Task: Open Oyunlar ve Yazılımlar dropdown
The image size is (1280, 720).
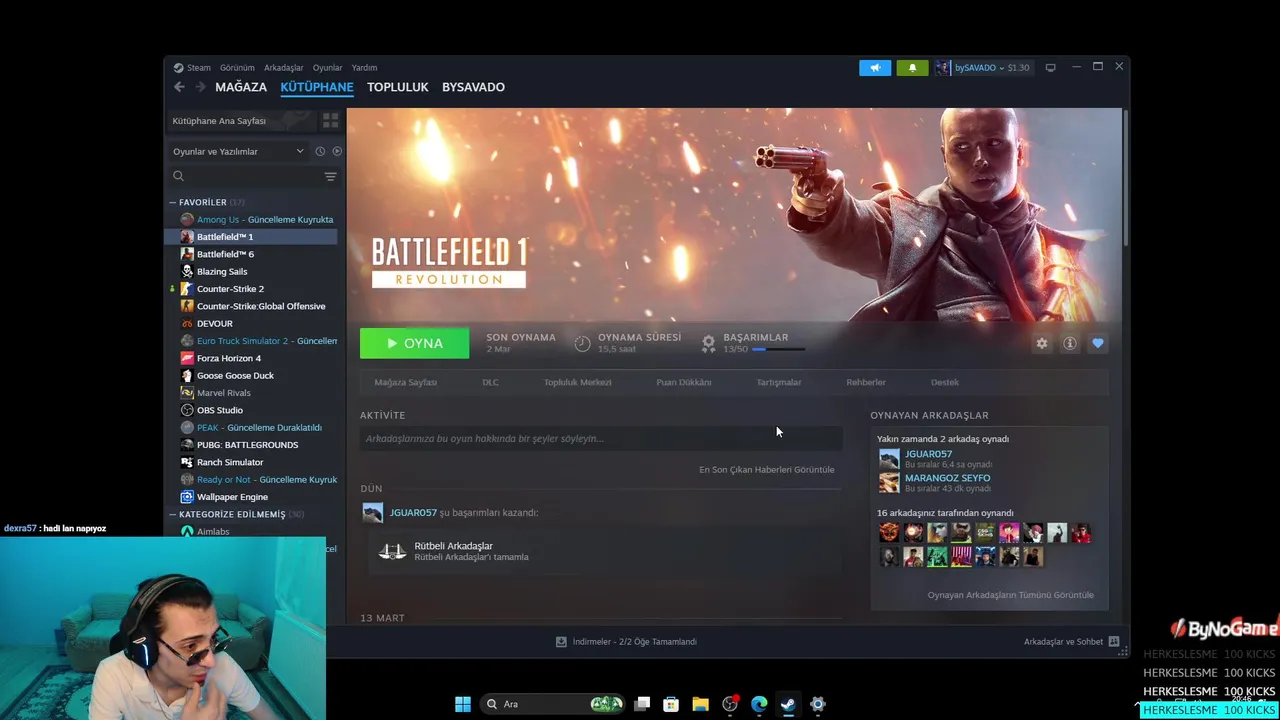Action: click(x=238, y=151)
